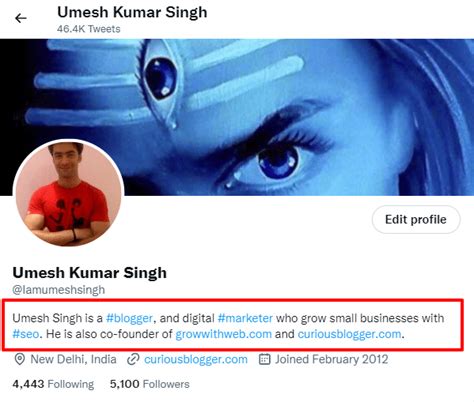The width and height of the screenshot is (474, 402).
Task: Open the #seo hashtag in the bio
Action: pos(26,334)
